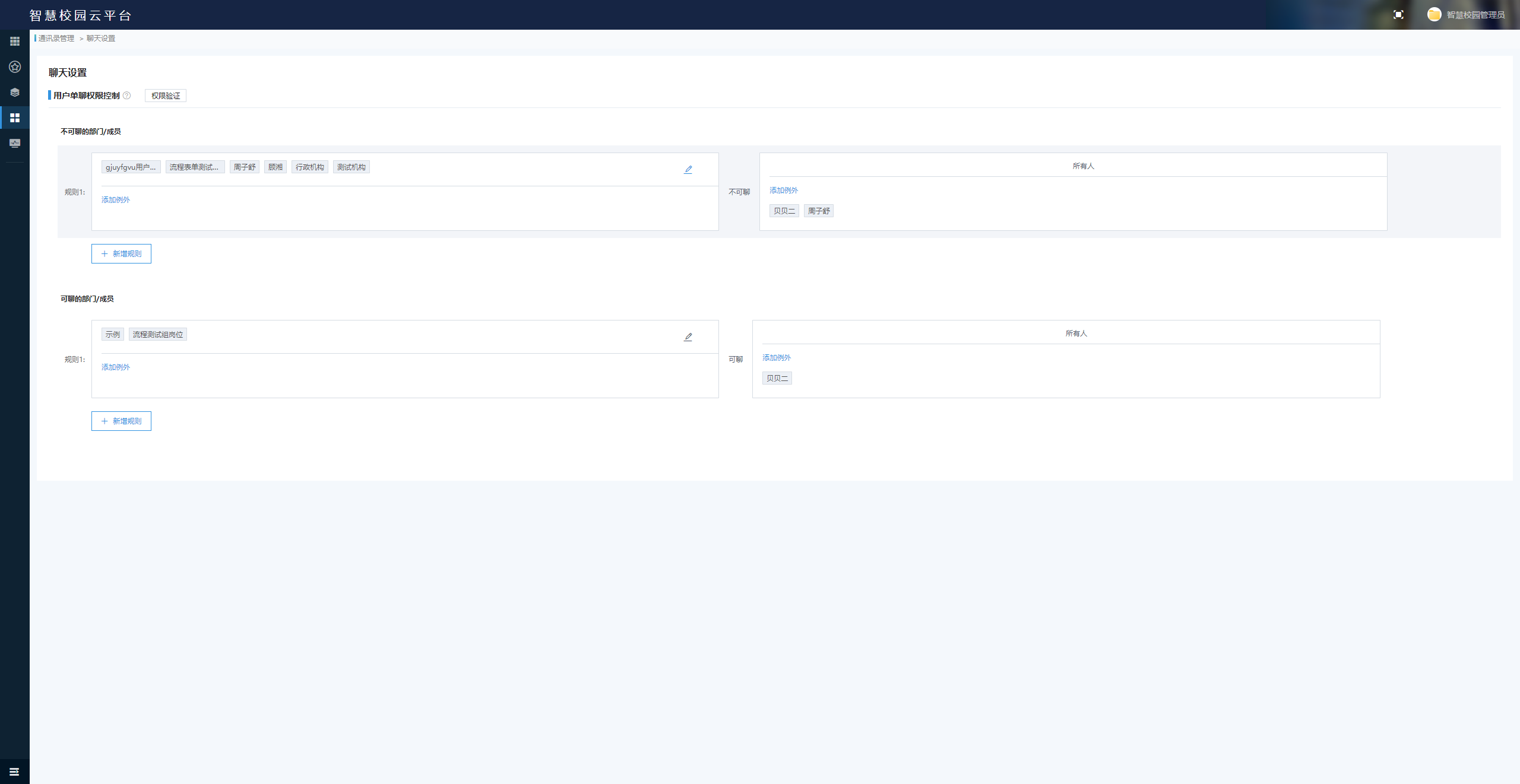Screen dimensions: 1520x784
Task: Click 智慧校园管理员 user name
Action: (x=1475, y=15)
